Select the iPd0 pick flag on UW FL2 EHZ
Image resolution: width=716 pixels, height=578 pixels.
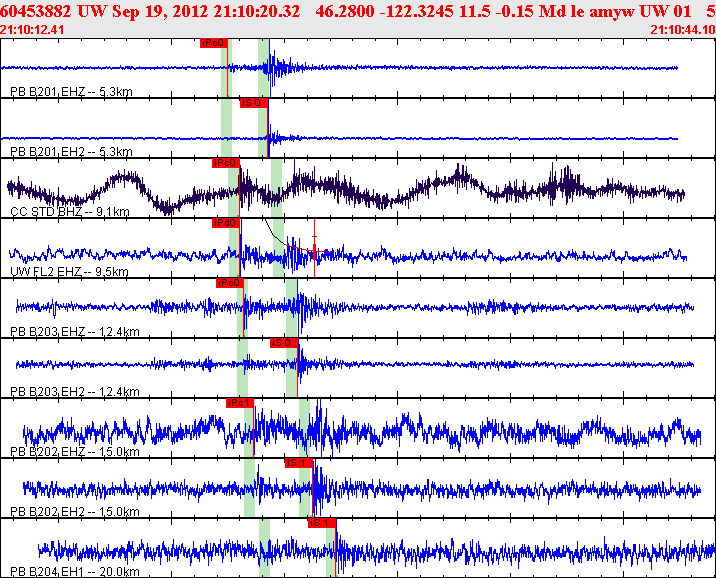tap(225, 223)
